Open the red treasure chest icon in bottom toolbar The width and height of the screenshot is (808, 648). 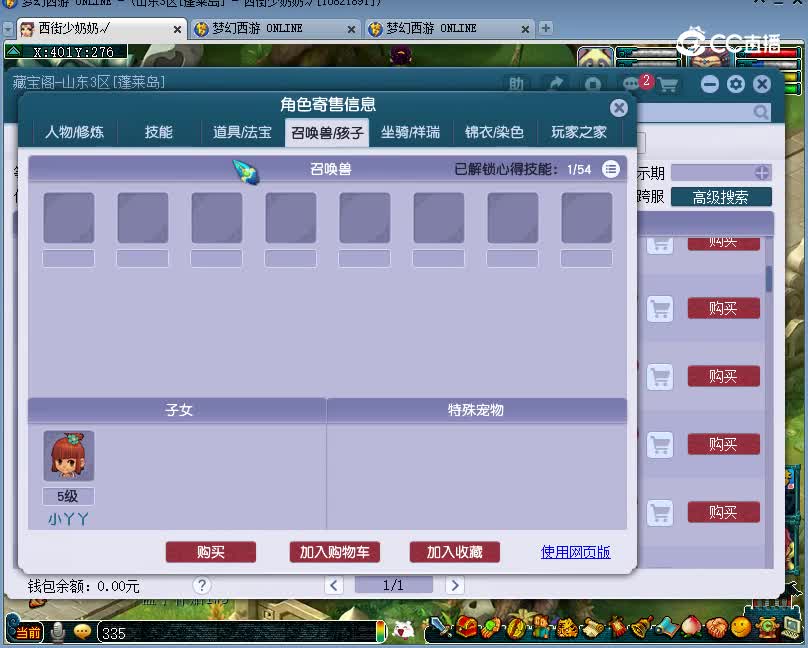(x=467, y=626)
